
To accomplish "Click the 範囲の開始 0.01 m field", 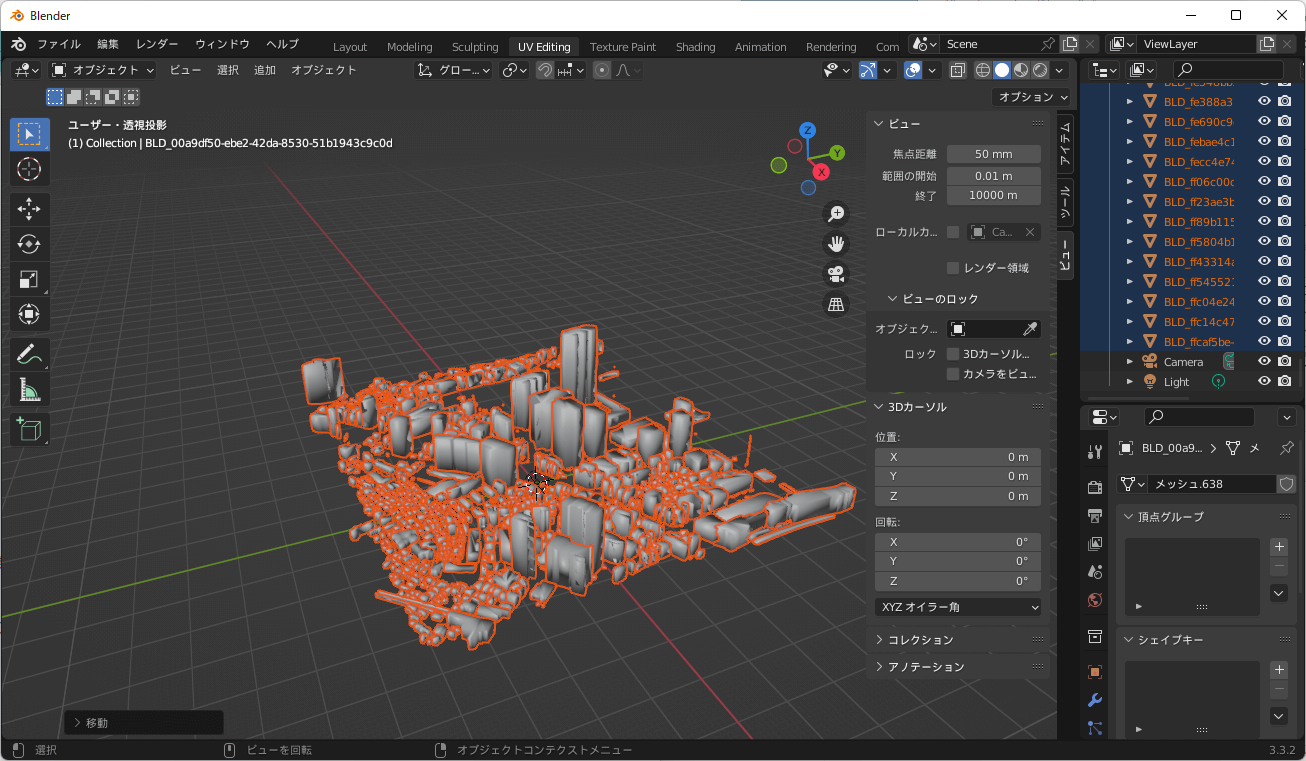I will tap(994, 175).
